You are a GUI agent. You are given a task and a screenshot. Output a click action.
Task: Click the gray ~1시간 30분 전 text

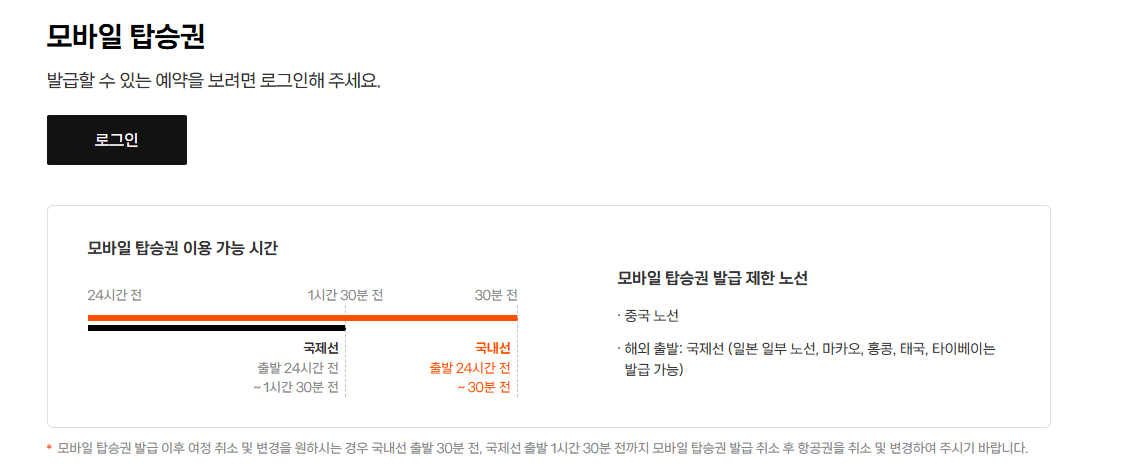296,388
